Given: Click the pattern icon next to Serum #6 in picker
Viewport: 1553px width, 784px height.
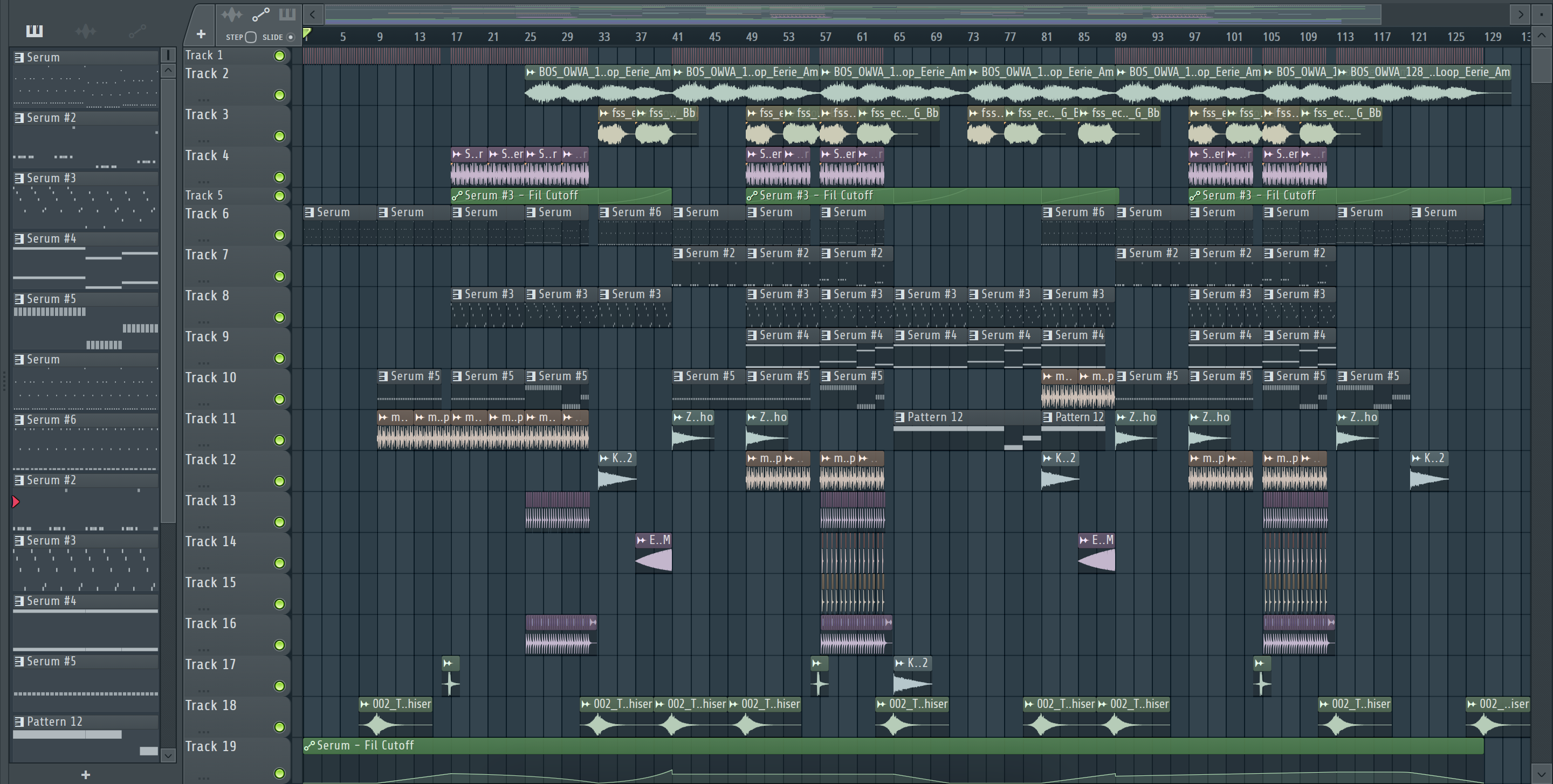Looking at the screenshot, I should (19, 419).
